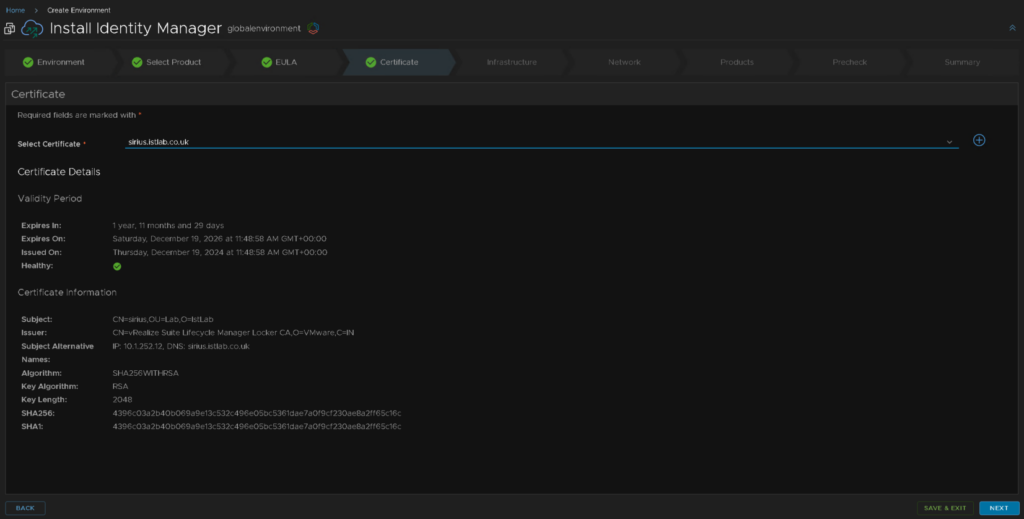1024x519 pixels.
Task: Click the Subject value CN=sirius,OU=Lab,O=IstLab
Action: 163,319
